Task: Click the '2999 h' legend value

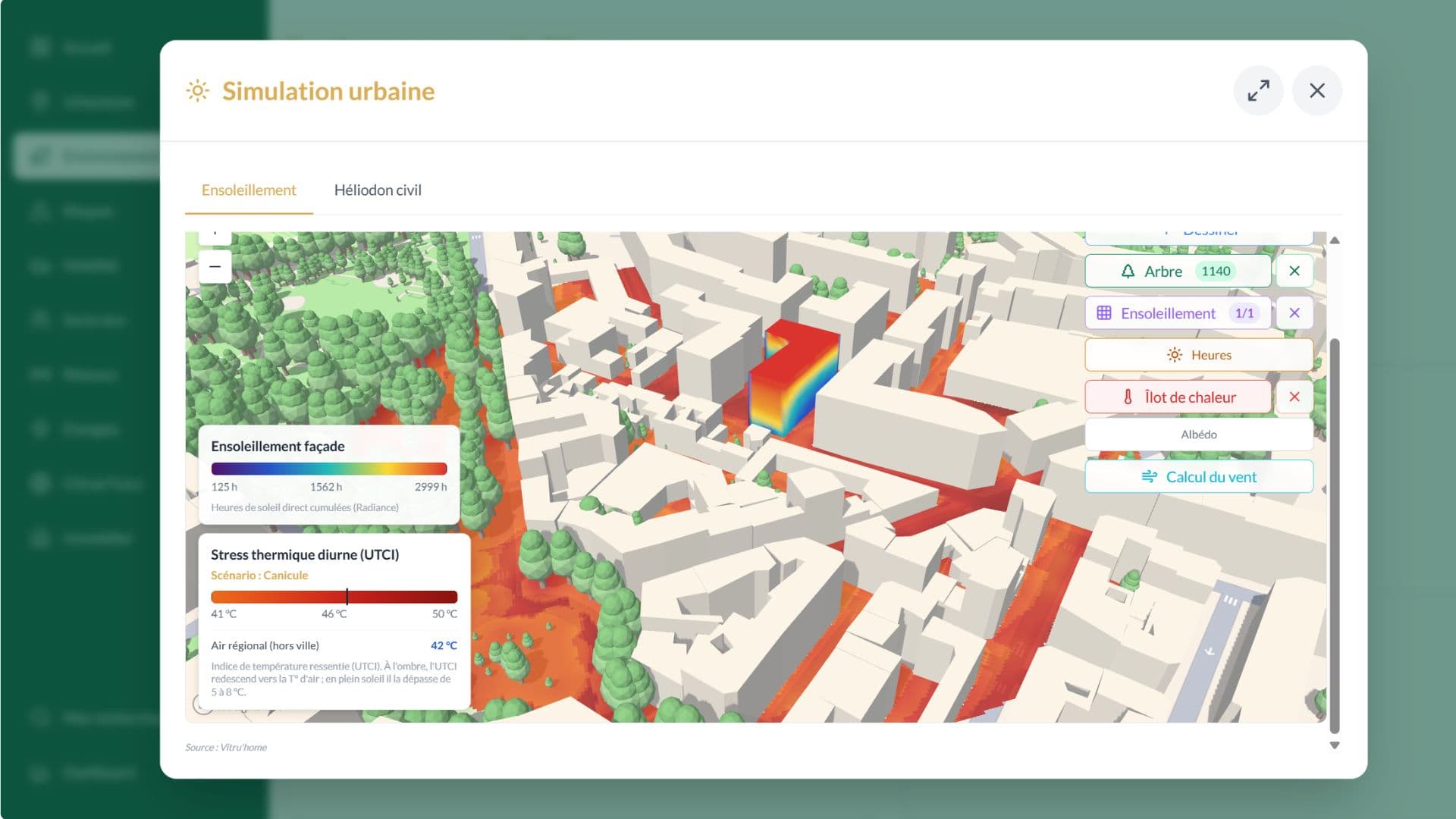Action: tap(431, 487)
